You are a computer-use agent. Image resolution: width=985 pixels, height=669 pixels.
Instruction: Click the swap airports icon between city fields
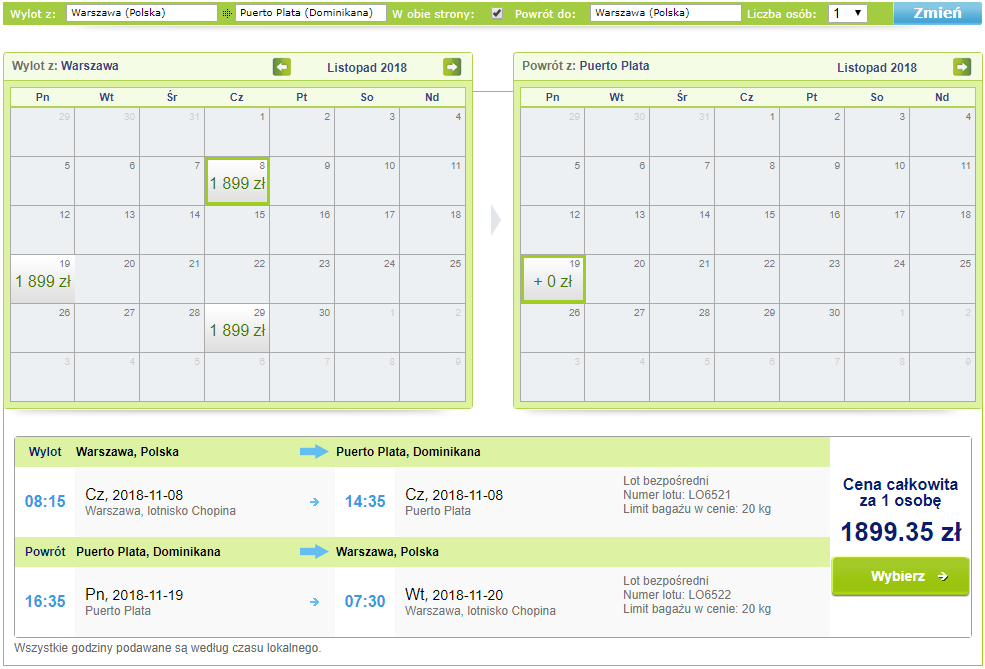point(227,13)
